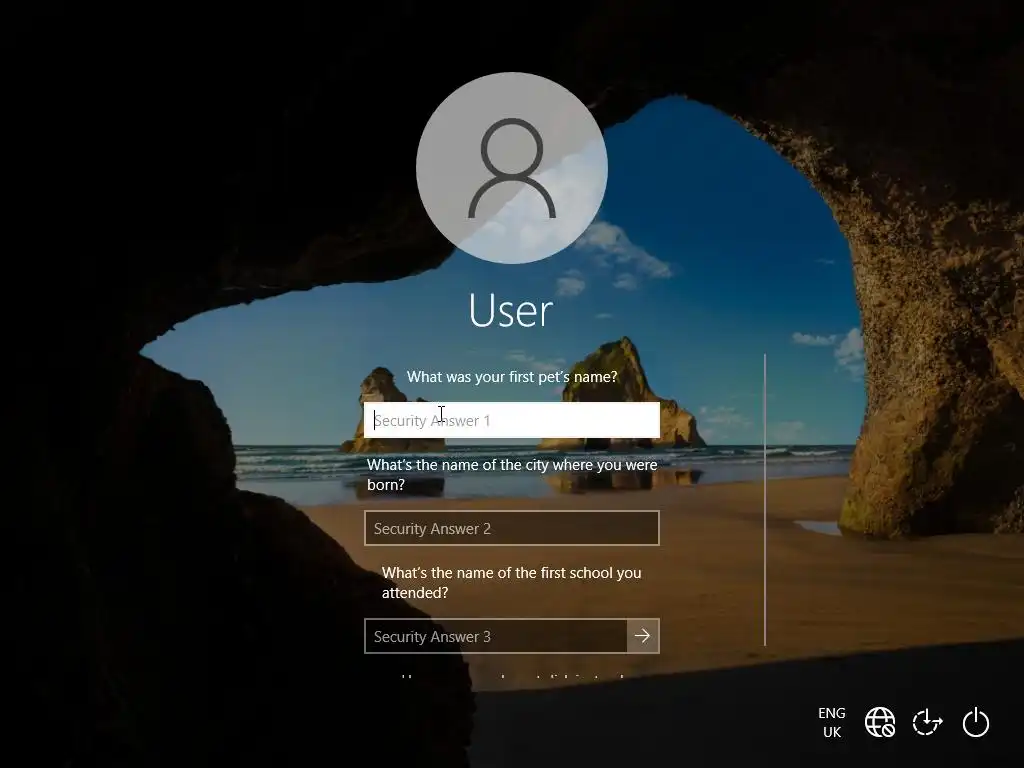
Task: Open the power options icon
Action: [976, 722]
